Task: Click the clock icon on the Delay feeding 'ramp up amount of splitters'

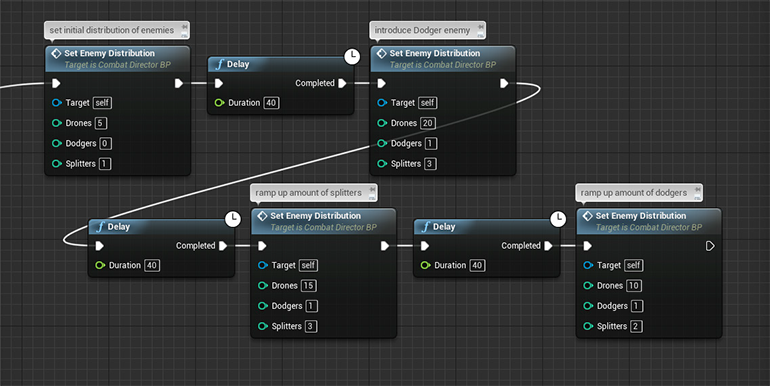Action: 233,219
